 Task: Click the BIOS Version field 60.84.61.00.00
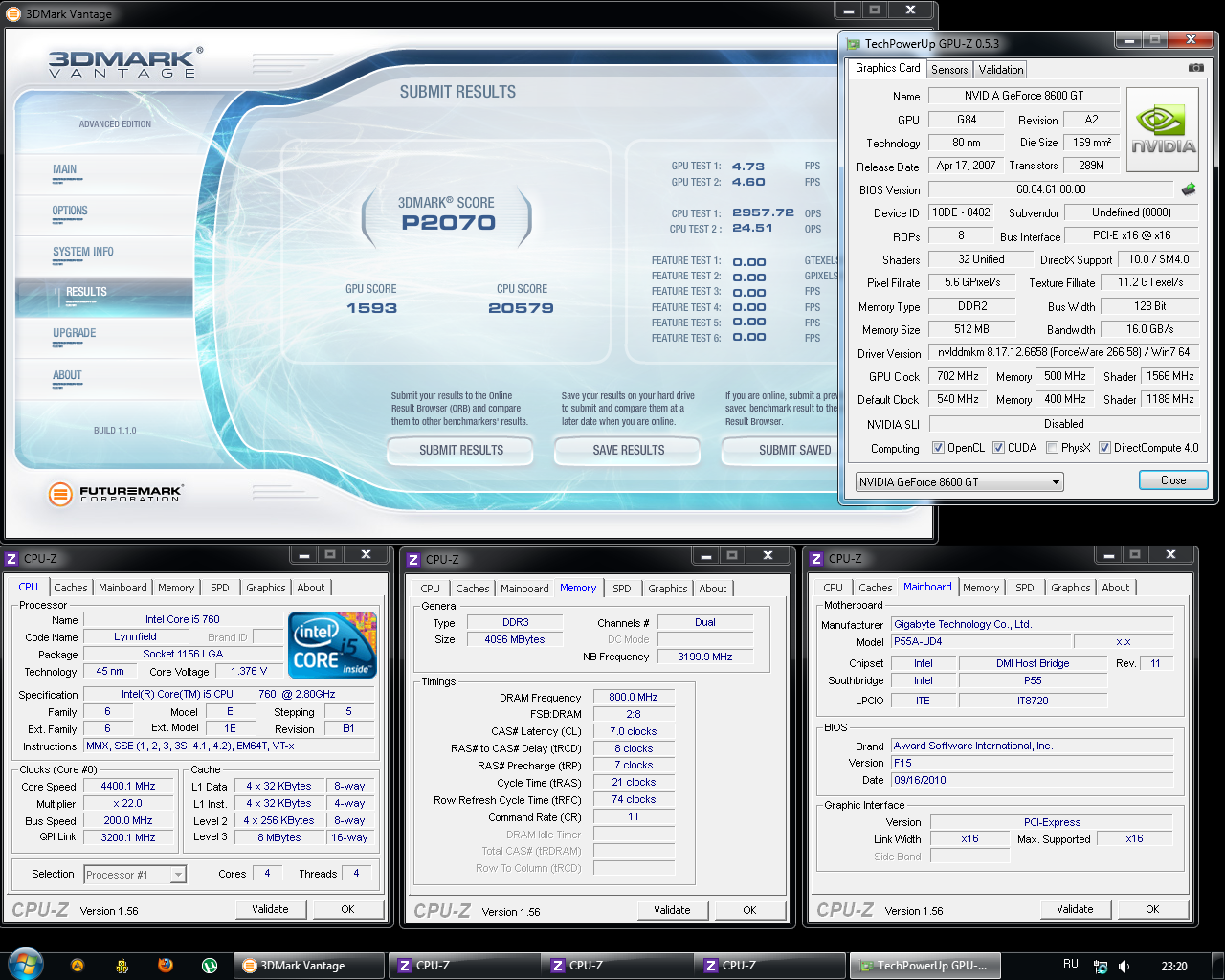[x=1051, y=189]
